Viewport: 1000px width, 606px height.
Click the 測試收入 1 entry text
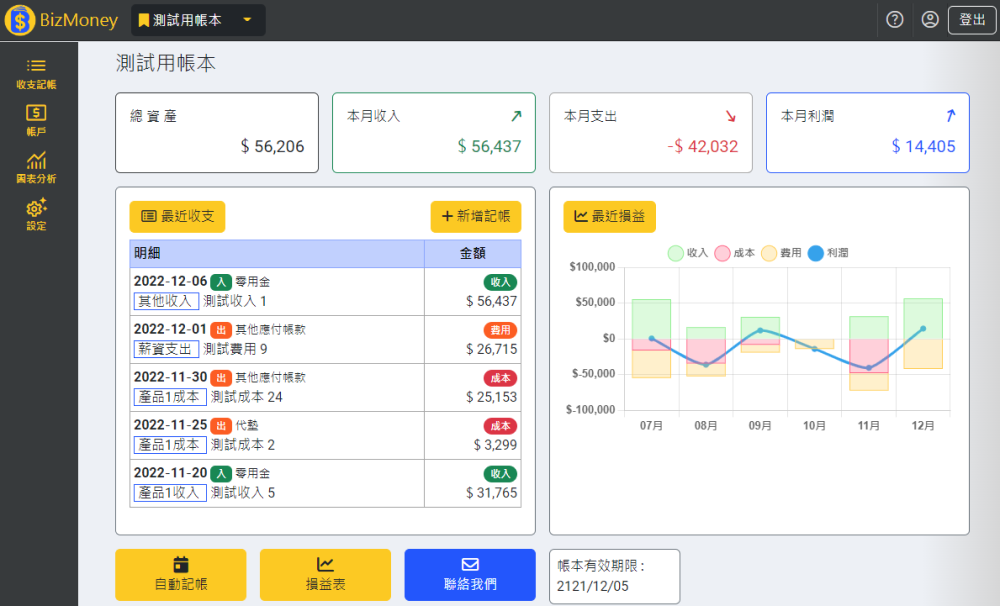click(x=235, y=301)
